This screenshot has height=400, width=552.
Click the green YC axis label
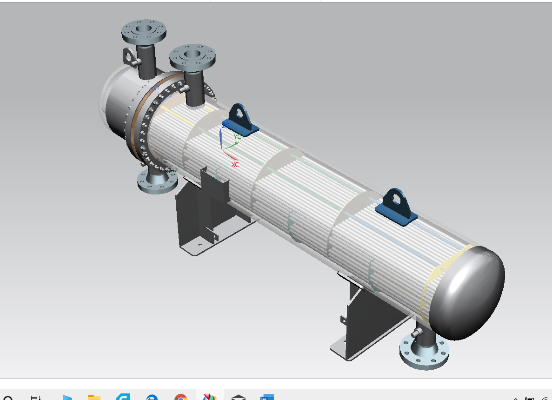[x=237, y=136]
